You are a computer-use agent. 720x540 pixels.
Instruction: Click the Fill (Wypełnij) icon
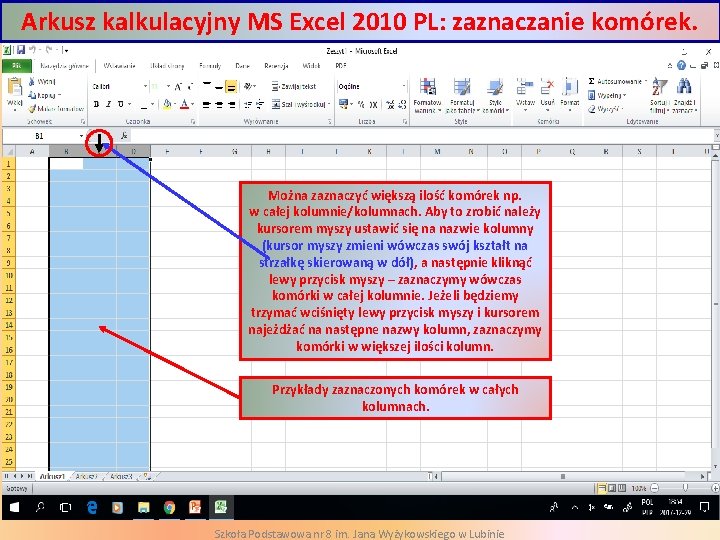tap(592, 96)
